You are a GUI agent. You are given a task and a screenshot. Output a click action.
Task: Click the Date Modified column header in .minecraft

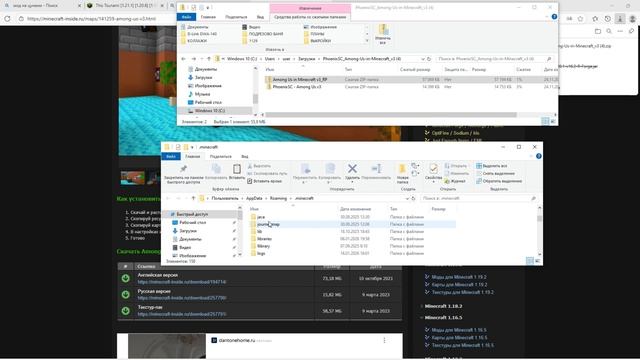355,209
